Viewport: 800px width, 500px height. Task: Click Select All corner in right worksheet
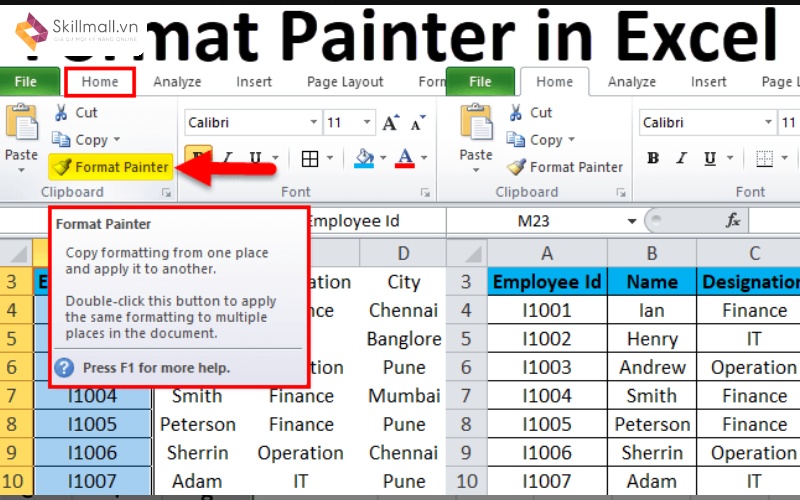[x=466, y=253]
